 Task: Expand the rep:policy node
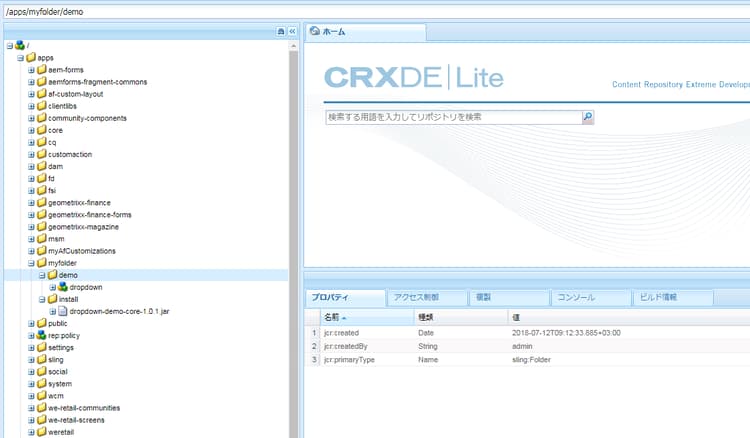[31, 336]
